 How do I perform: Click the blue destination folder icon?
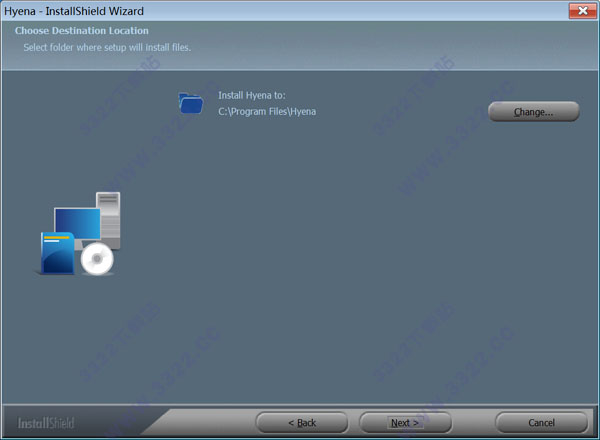[x=191, y=103]
